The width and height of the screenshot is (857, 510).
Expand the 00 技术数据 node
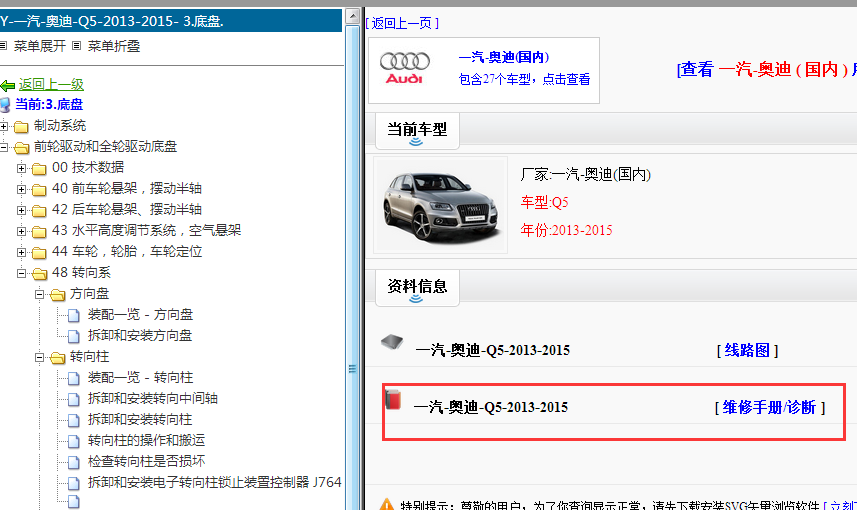[x=21, y=168]
